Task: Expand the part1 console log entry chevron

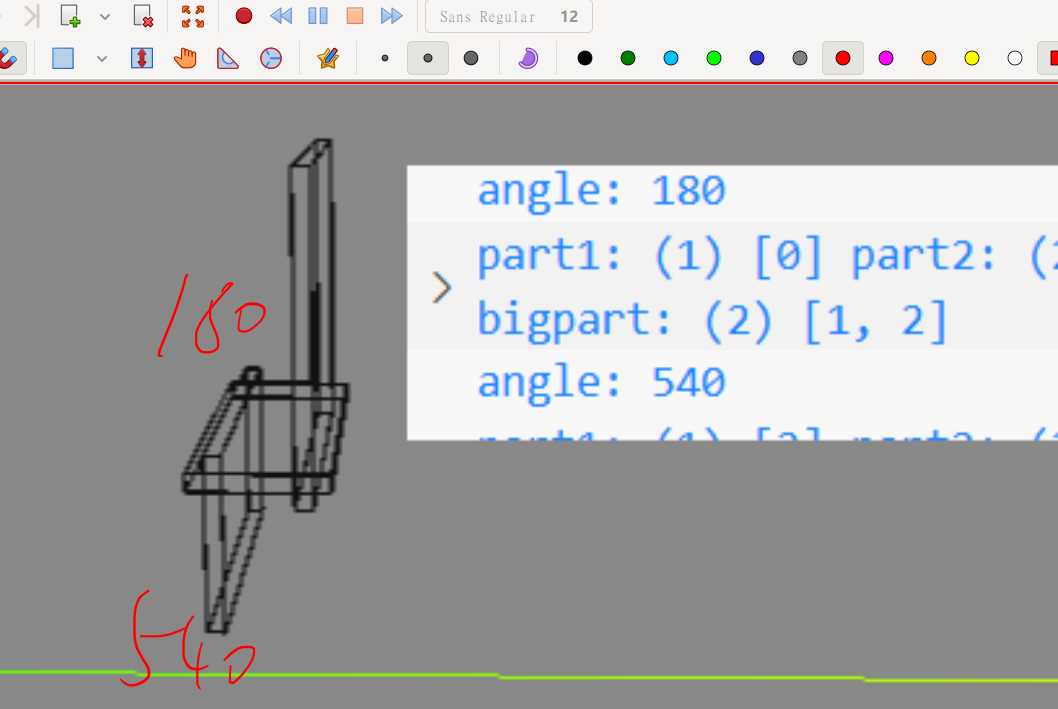Action: click(x=441, y=287)
